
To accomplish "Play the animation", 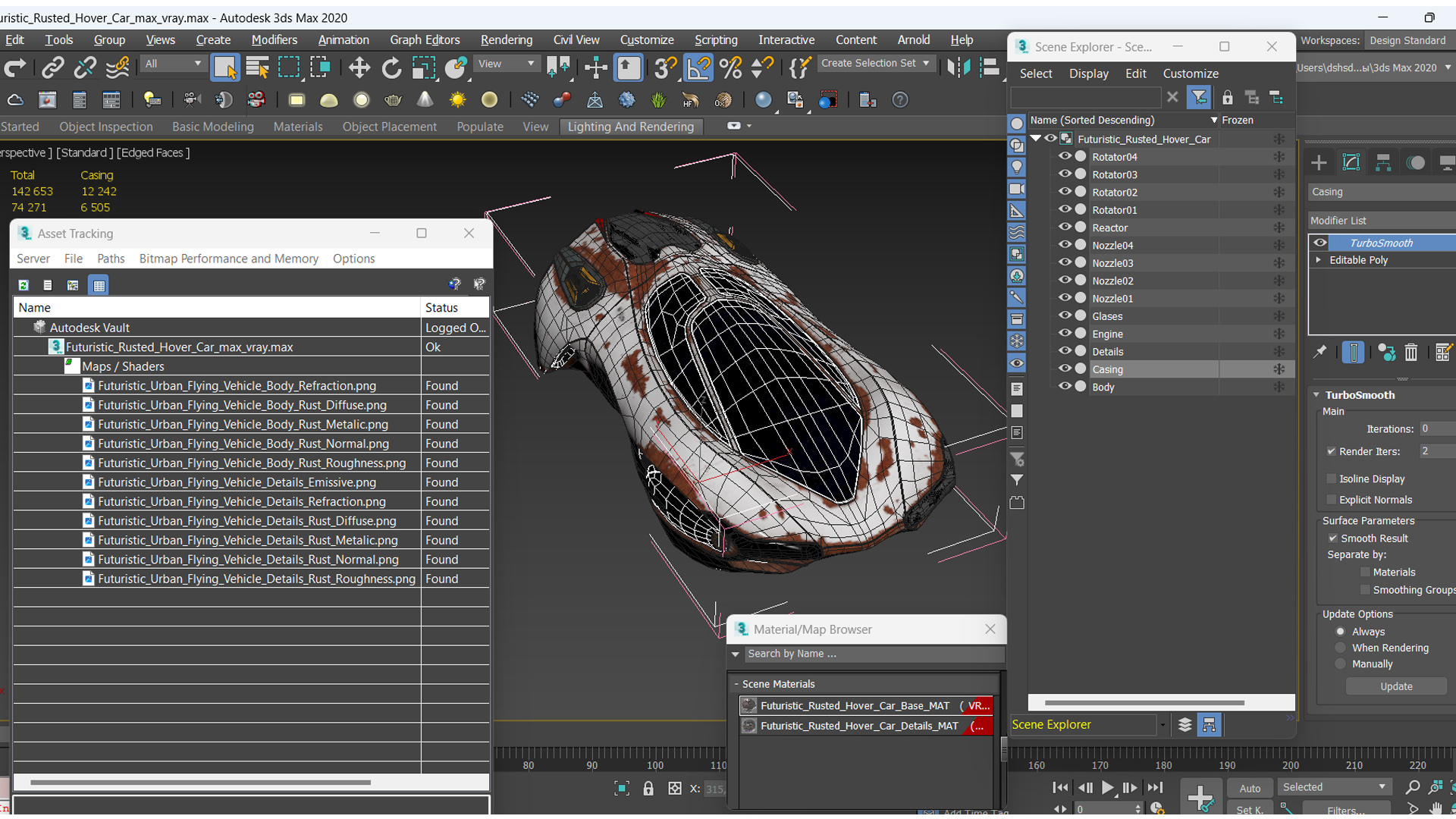I will point(1107,788).
